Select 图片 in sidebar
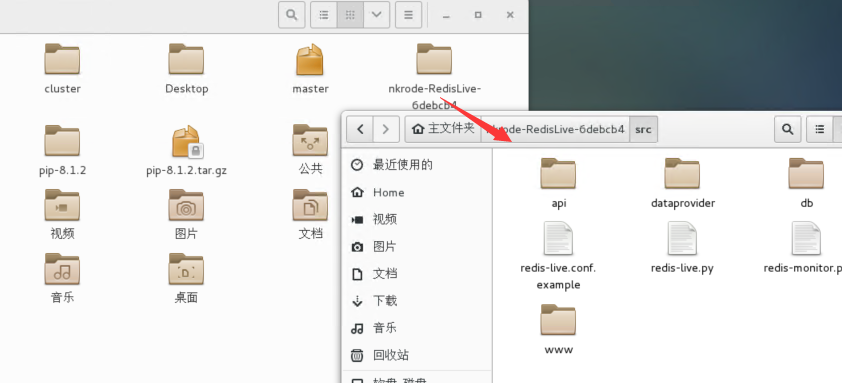This screenshot has height=383, width=842. 417,247
